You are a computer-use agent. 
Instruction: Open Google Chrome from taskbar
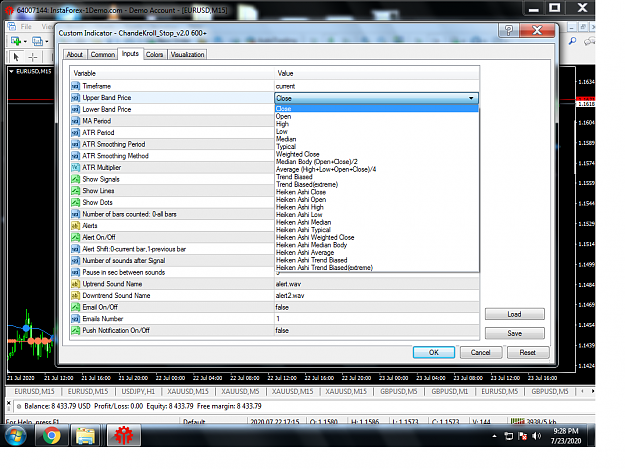51,435
